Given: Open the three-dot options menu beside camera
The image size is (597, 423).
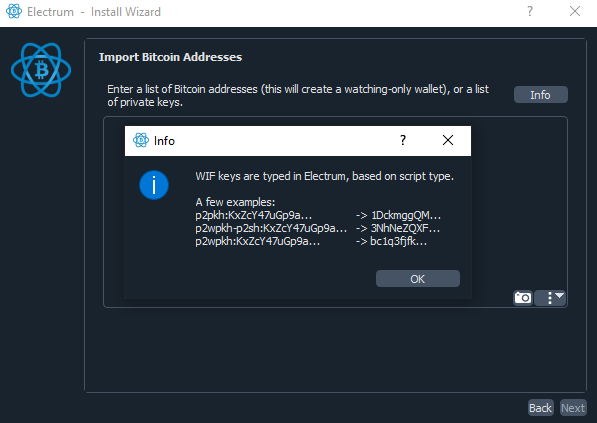Looking at the screenshot, I should tap(550, 297).
